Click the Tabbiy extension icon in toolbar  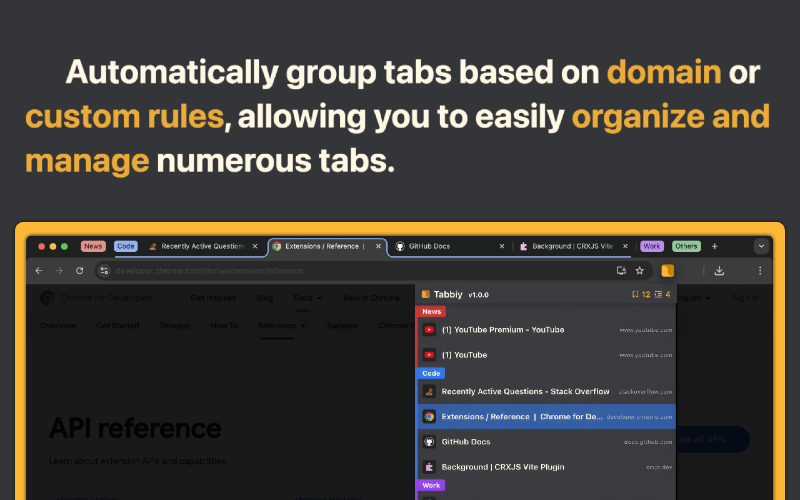[x=667, y=271]
